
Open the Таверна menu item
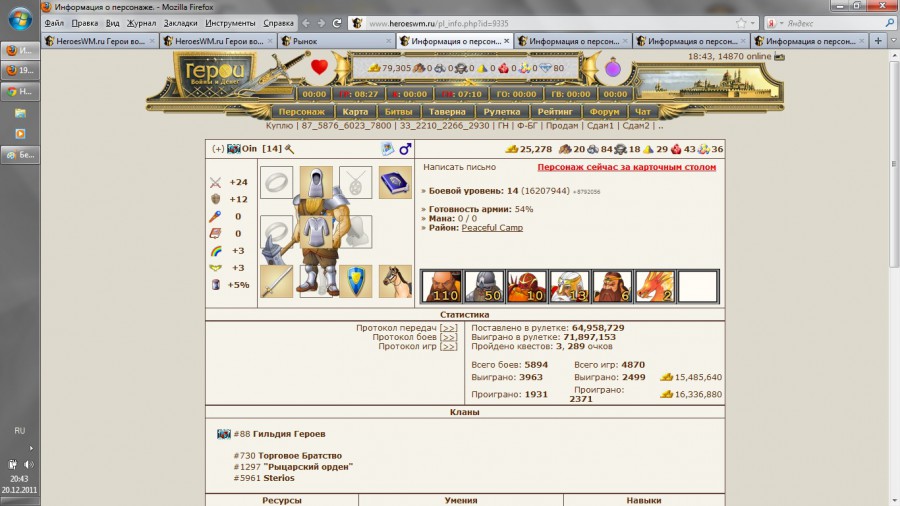(447, 112)
